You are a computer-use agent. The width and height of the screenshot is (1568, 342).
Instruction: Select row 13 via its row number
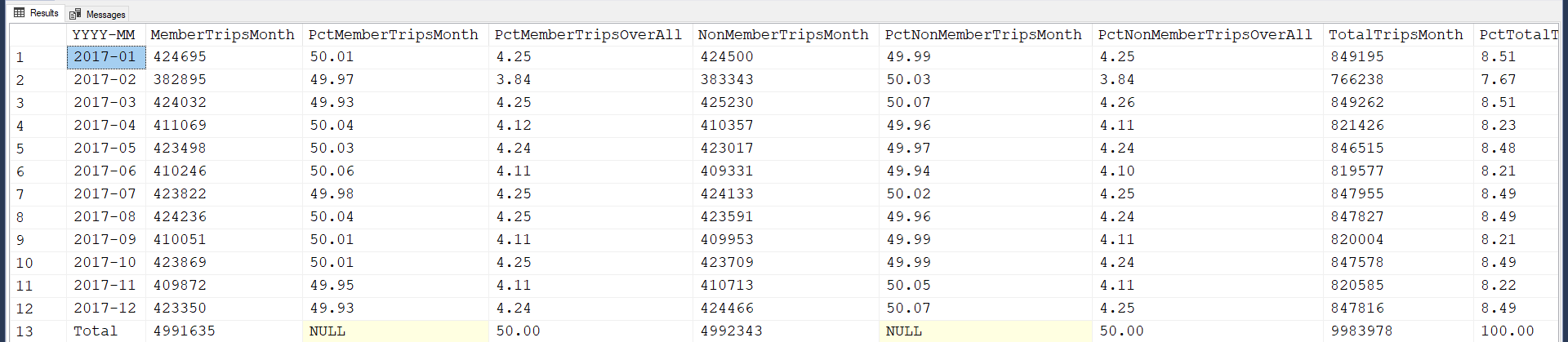click(24, 331)
